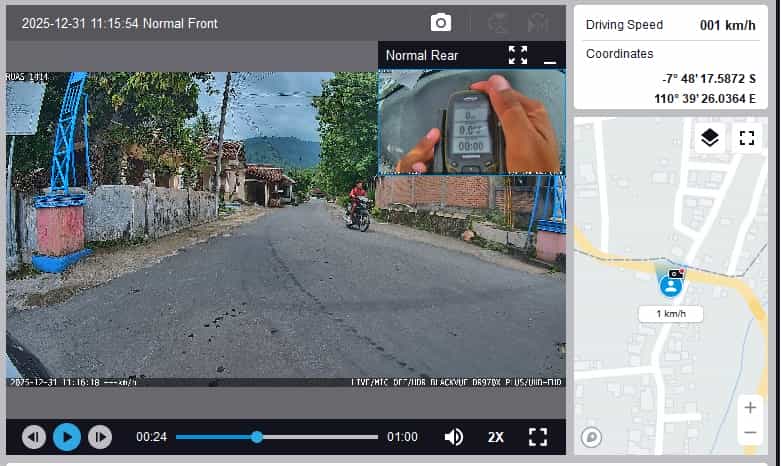Zoom in on the map
Viewport: 781px width, 466px height.
click(x=749, y=407)
